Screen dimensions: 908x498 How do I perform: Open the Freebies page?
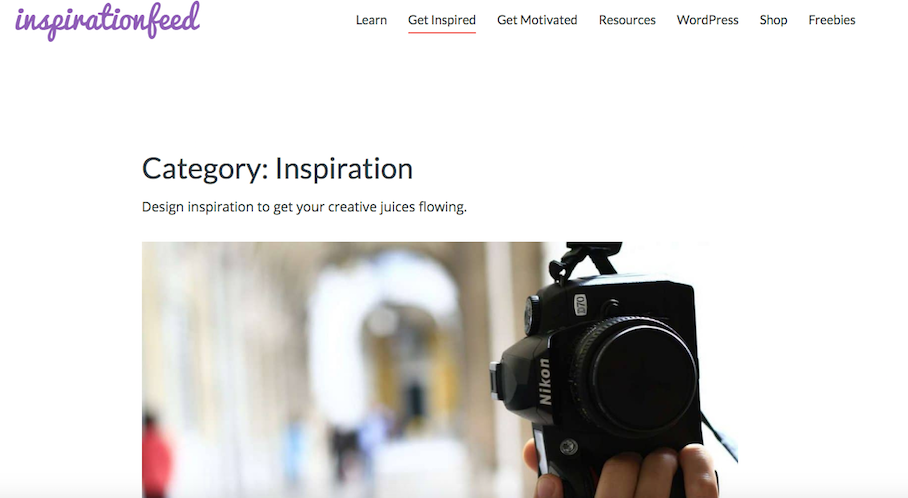(x=832, y=20)
